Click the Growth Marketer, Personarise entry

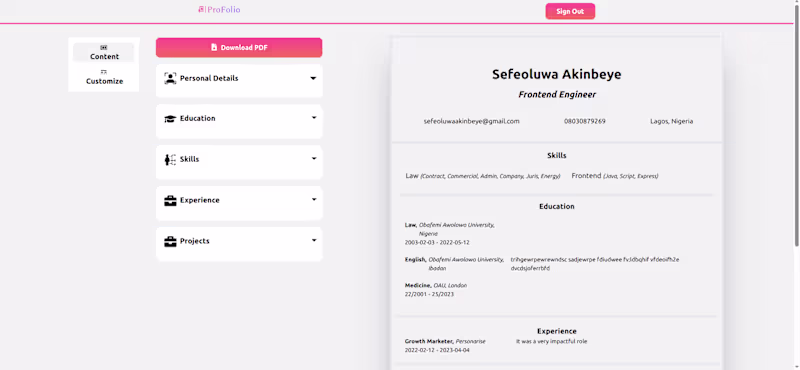pyautogui.click(x=445, y=341)
